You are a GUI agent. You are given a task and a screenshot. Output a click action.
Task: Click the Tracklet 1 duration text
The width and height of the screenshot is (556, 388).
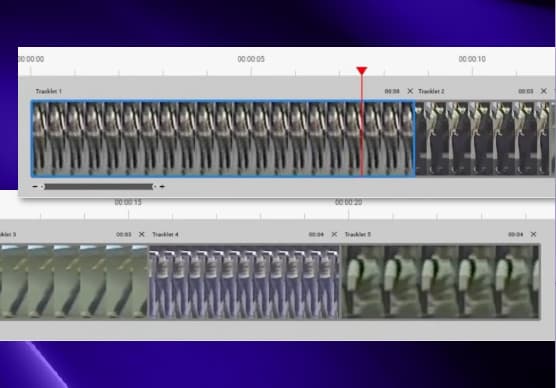click(x=392, y=92)
